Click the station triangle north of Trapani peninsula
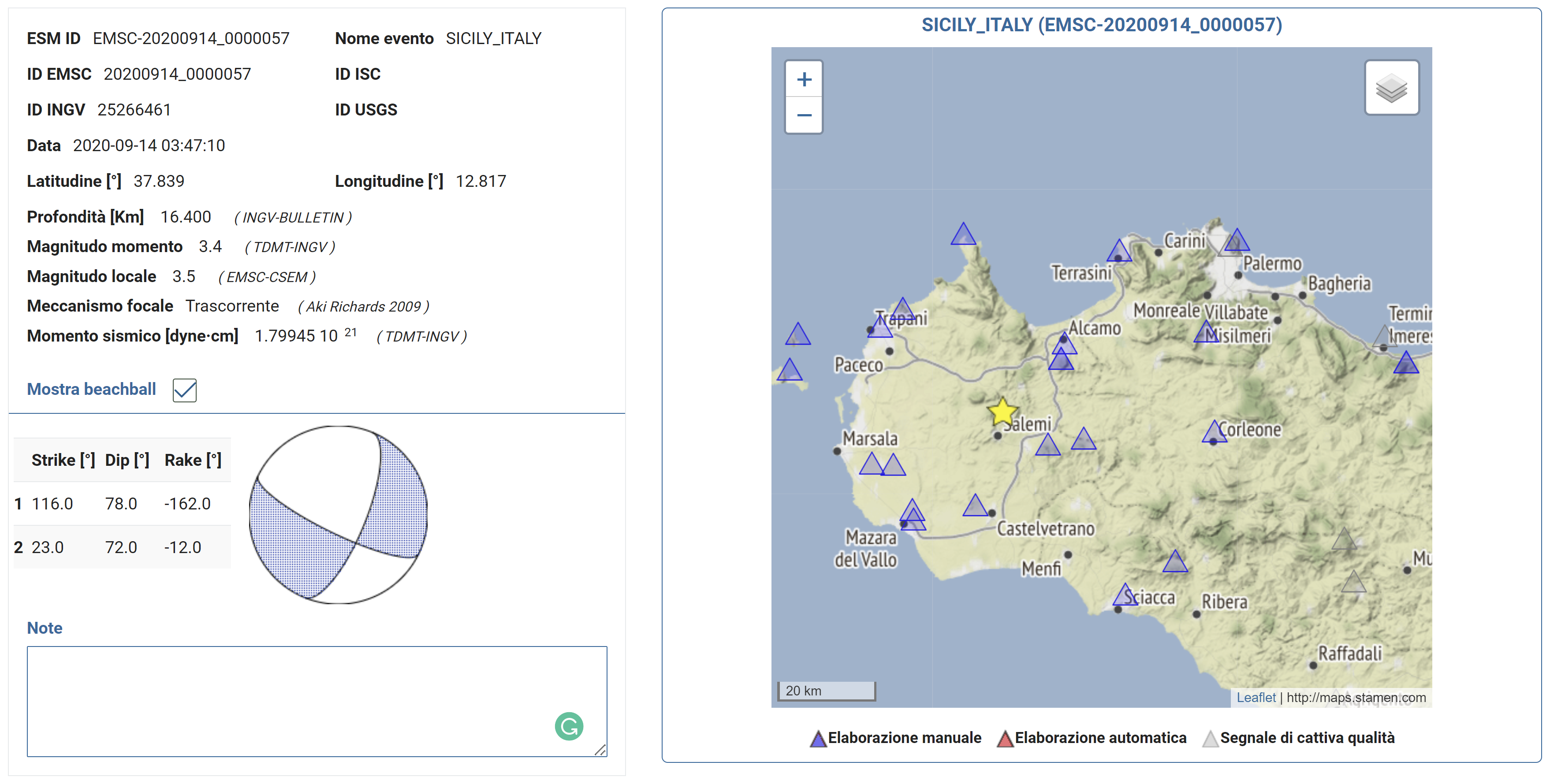 pos(963,235)
